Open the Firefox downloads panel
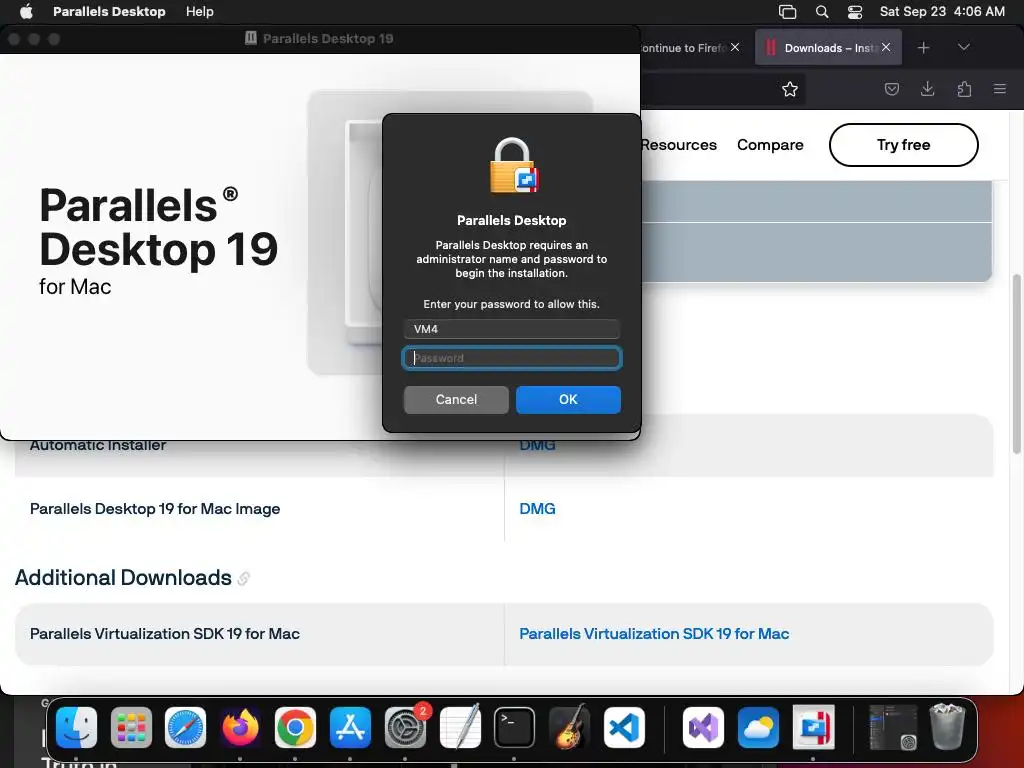 point(927,89)
